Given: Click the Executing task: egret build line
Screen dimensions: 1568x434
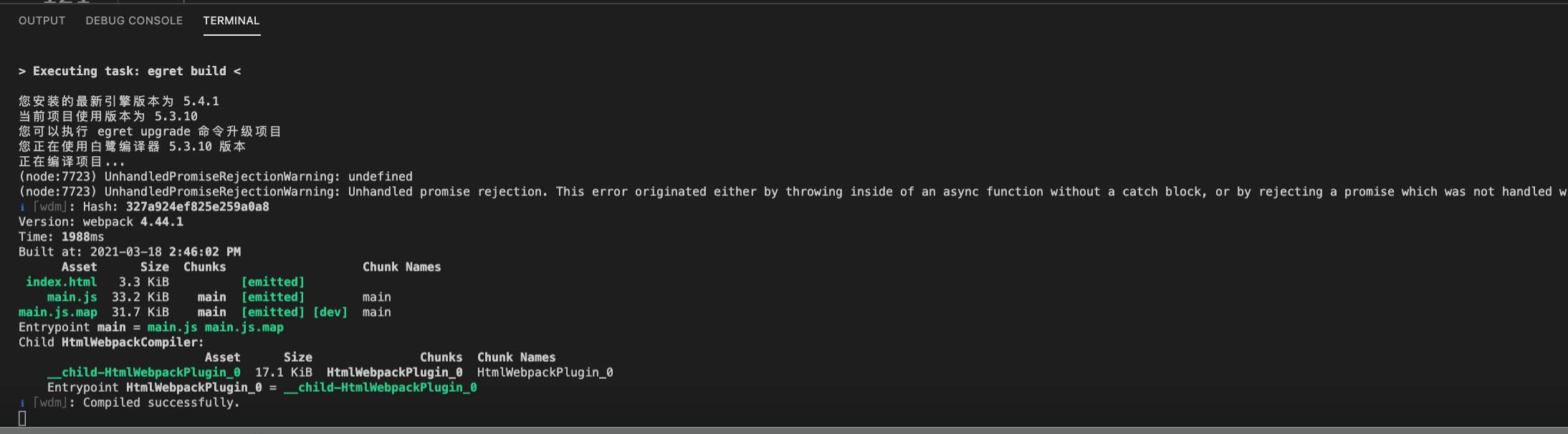Looking at the screenshot, I should 129,71.
